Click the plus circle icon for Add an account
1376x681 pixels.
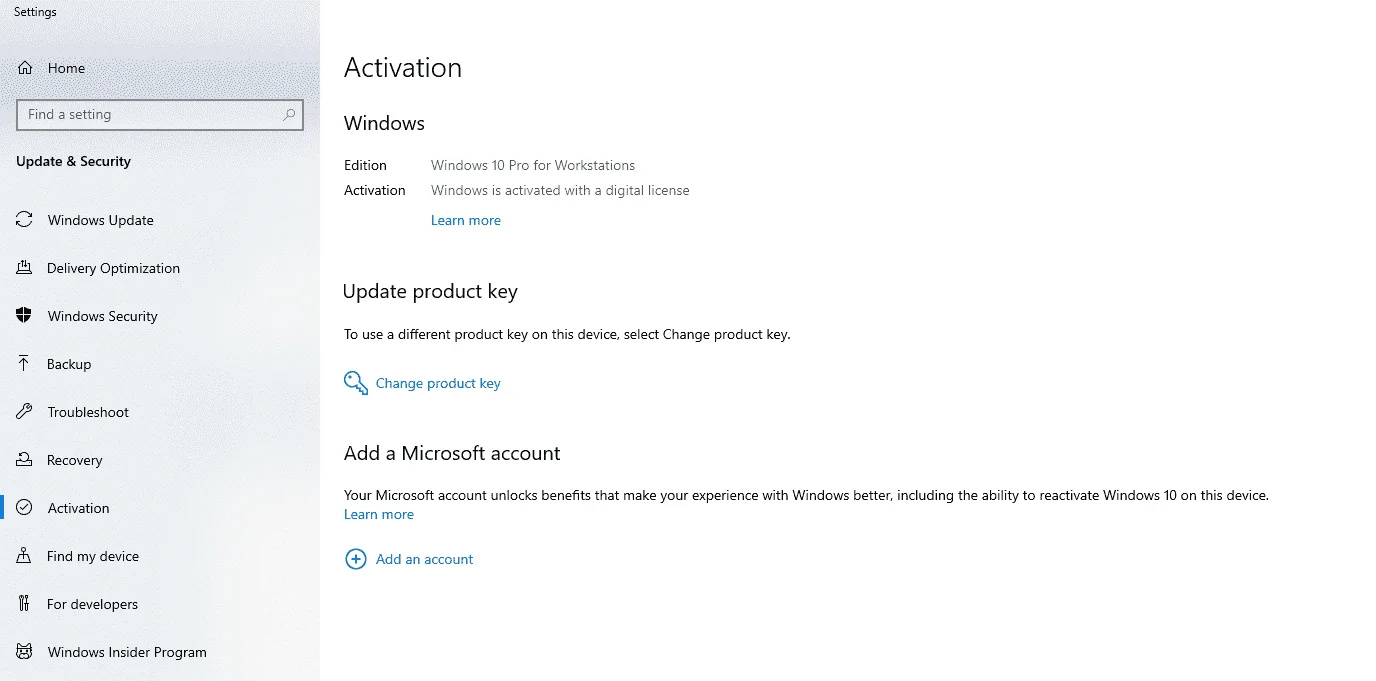[356, 559]
